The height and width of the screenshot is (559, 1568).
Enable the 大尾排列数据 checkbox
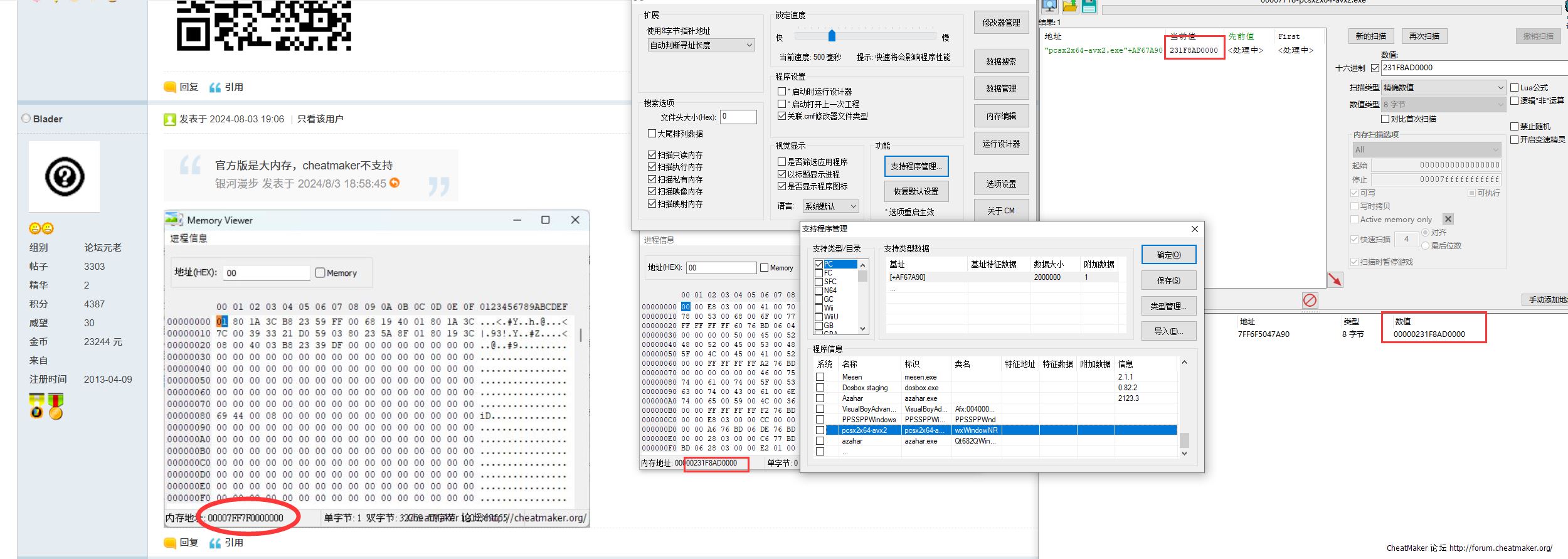[652, 134]
